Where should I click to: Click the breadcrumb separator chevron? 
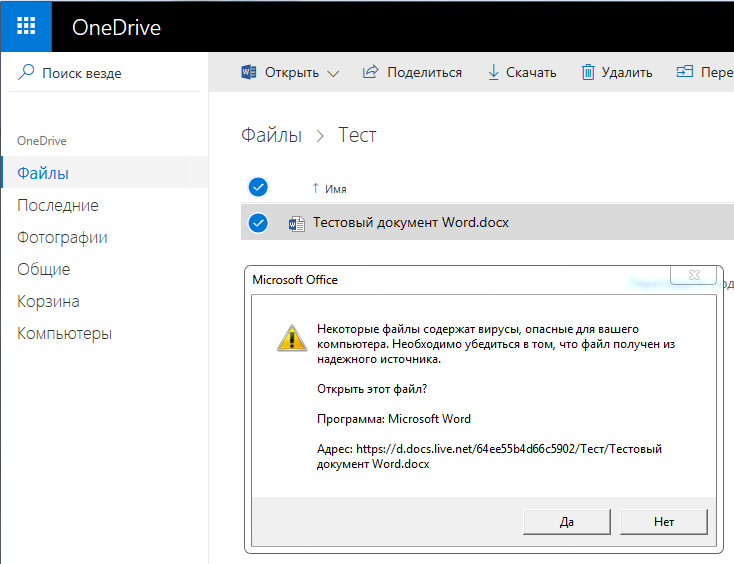[x=320, y=136]
